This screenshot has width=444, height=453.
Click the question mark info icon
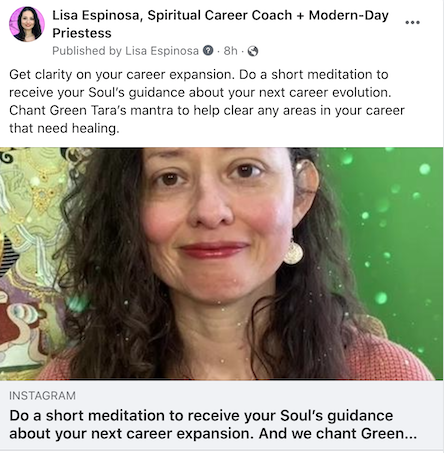click(x=208, y=51)
